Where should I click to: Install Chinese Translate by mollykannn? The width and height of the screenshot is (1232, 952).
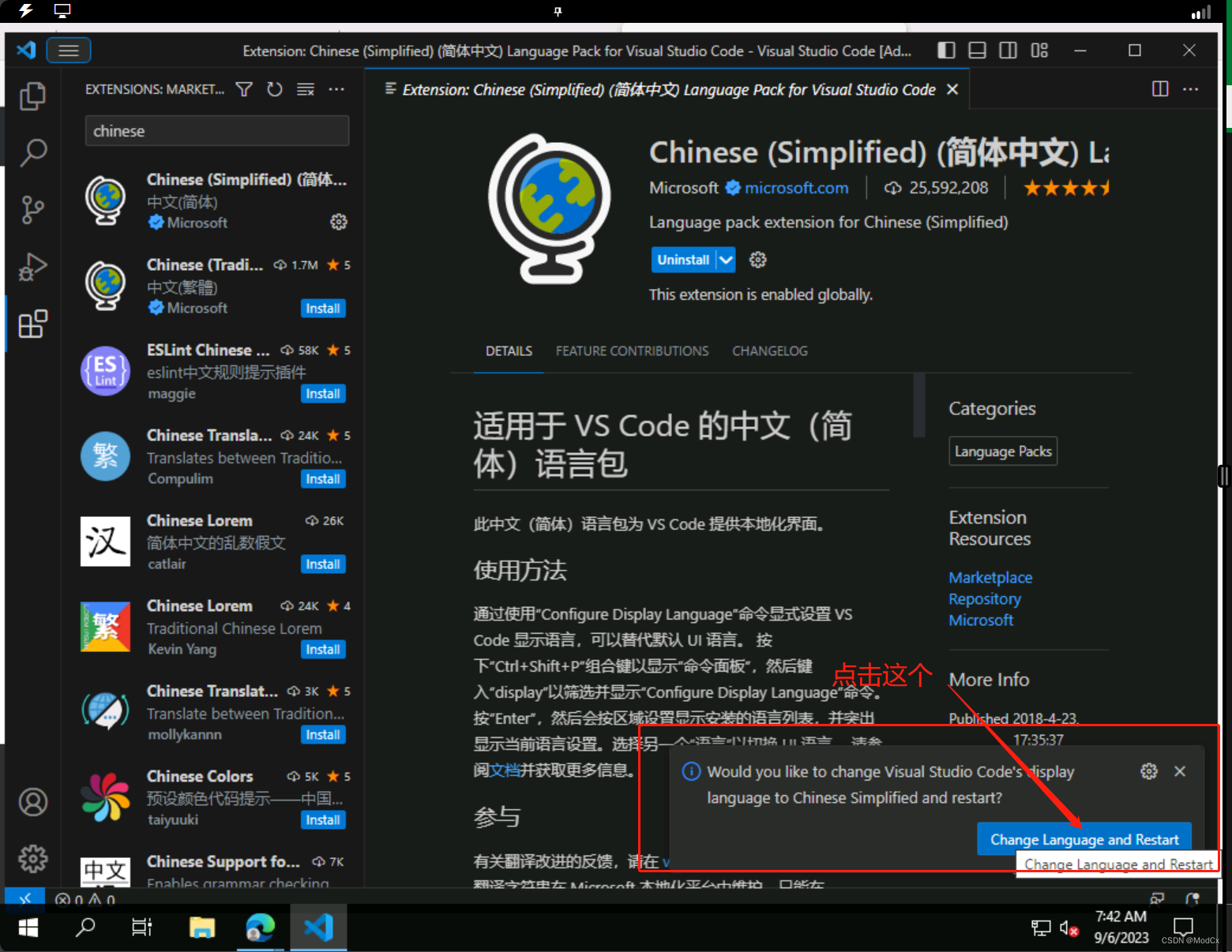tap(323, 735)
